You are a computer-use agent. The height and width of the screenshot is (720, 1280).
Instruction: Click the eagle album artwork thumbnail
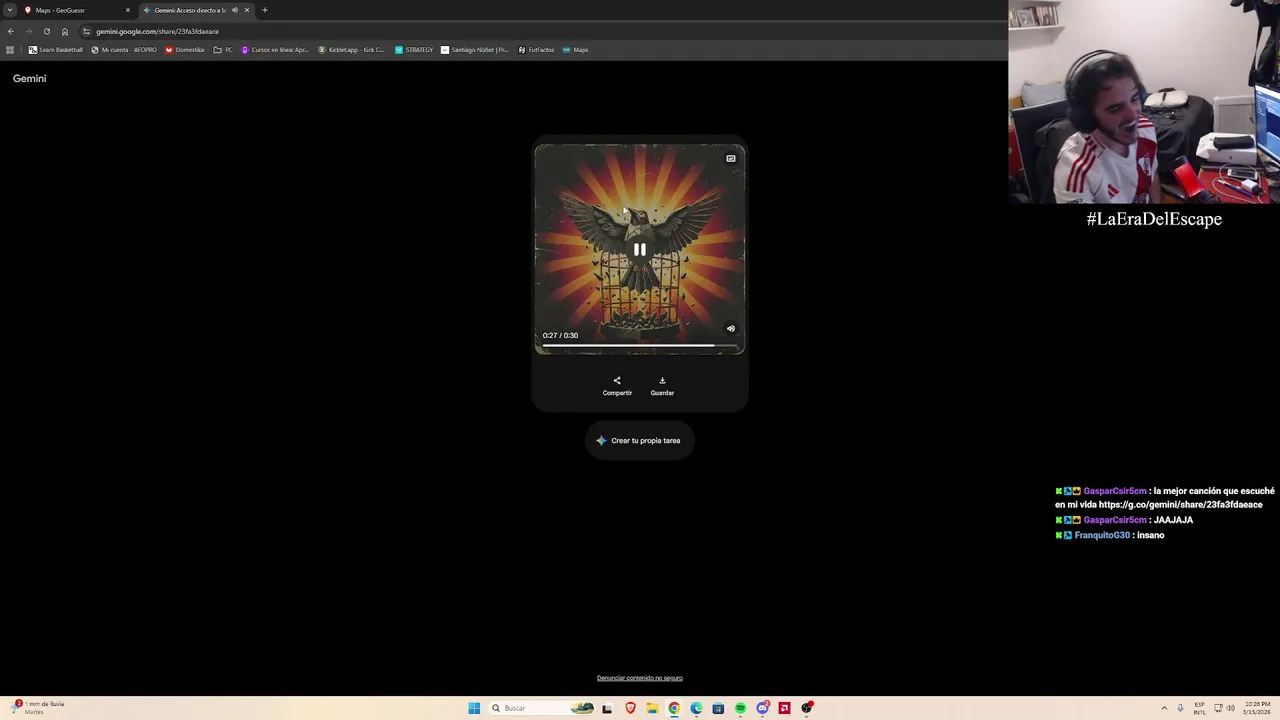[640, 249]
